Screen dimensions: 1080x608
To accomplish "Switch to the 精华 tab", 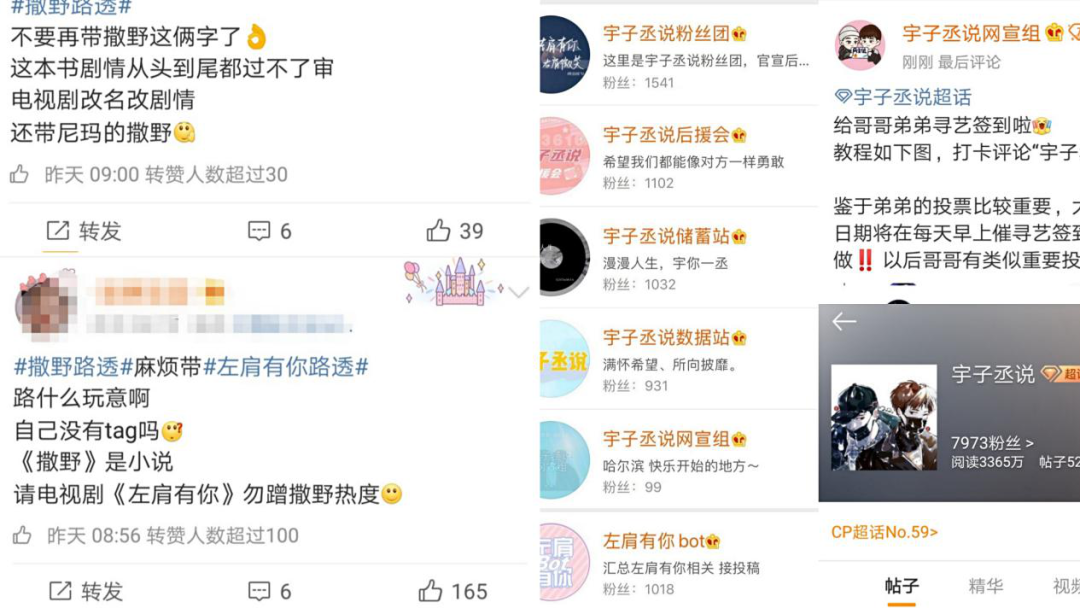I will pos(986,586).
